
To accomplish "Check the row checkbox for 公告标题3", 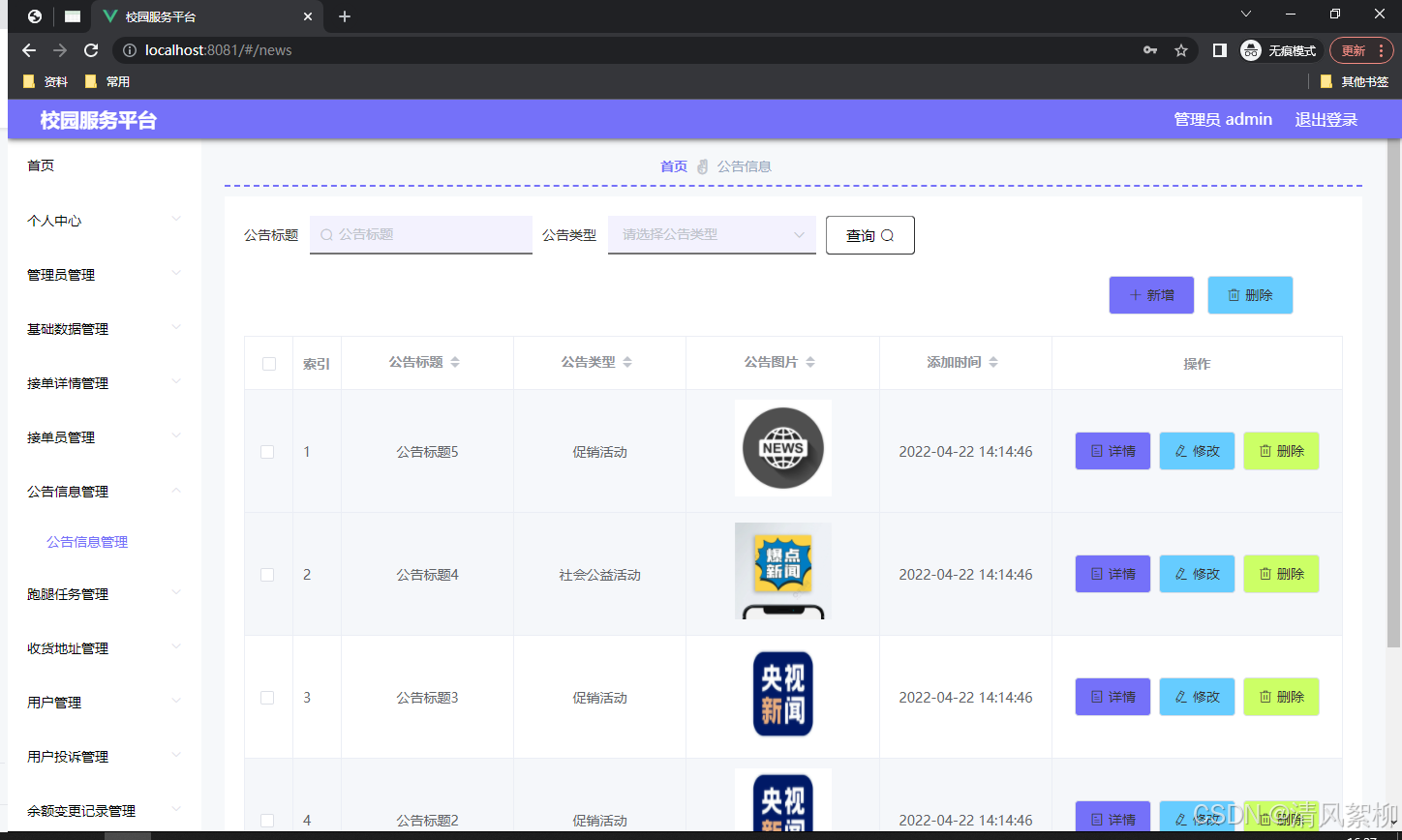I will click(x=267, y=698).
